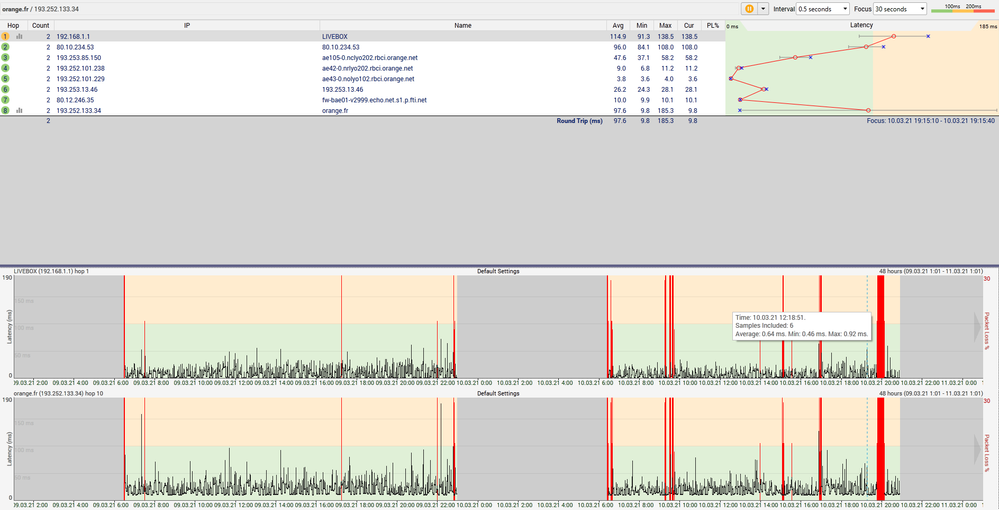Toggle the timeline graph icon for hop 8
999x510 pixels.
19,110
